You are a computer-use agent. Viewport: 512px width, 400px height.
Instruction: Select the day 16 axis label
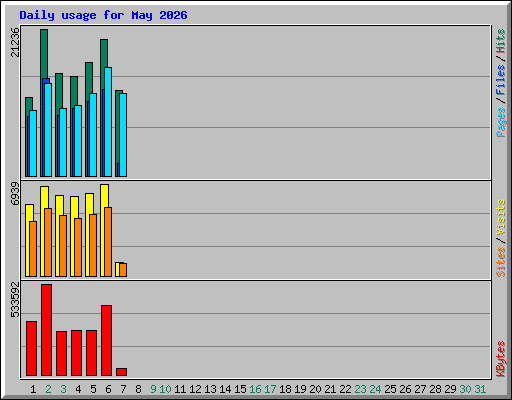[255, 389]
